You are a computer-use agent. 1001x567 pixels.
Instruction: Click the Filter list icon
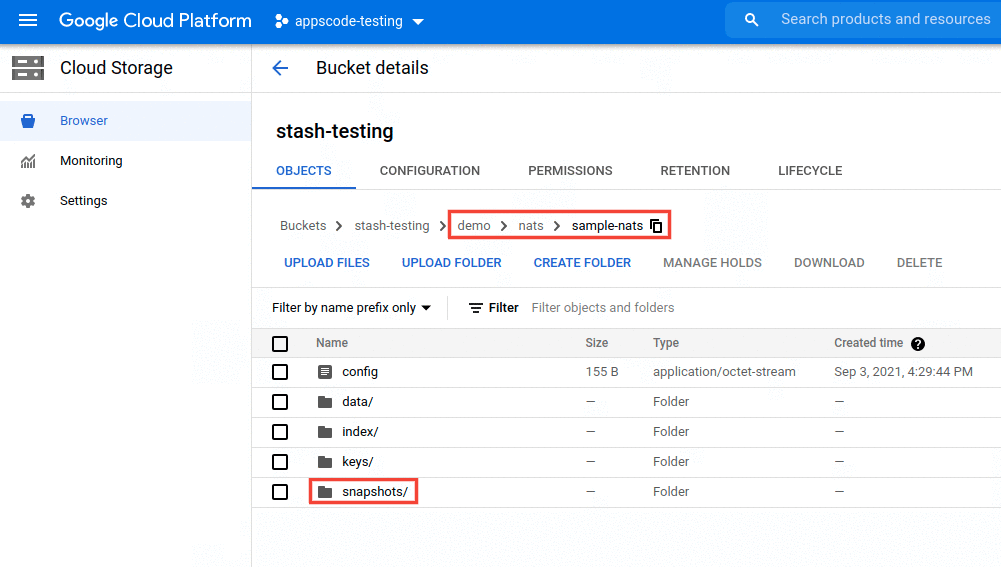[476, 308]
